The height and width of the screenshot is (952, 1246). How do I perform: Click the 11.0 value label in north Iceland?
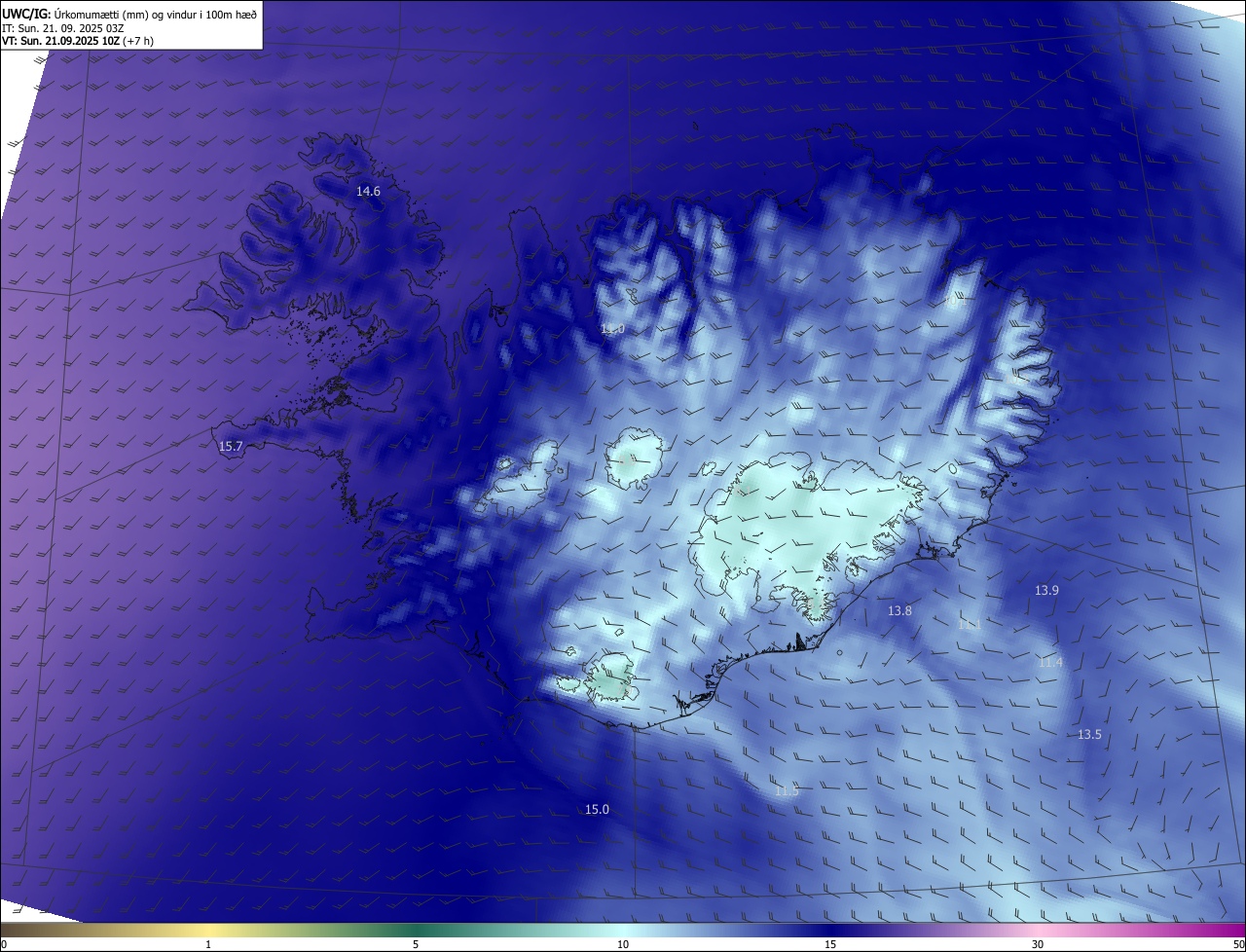(x=612, y=330)
